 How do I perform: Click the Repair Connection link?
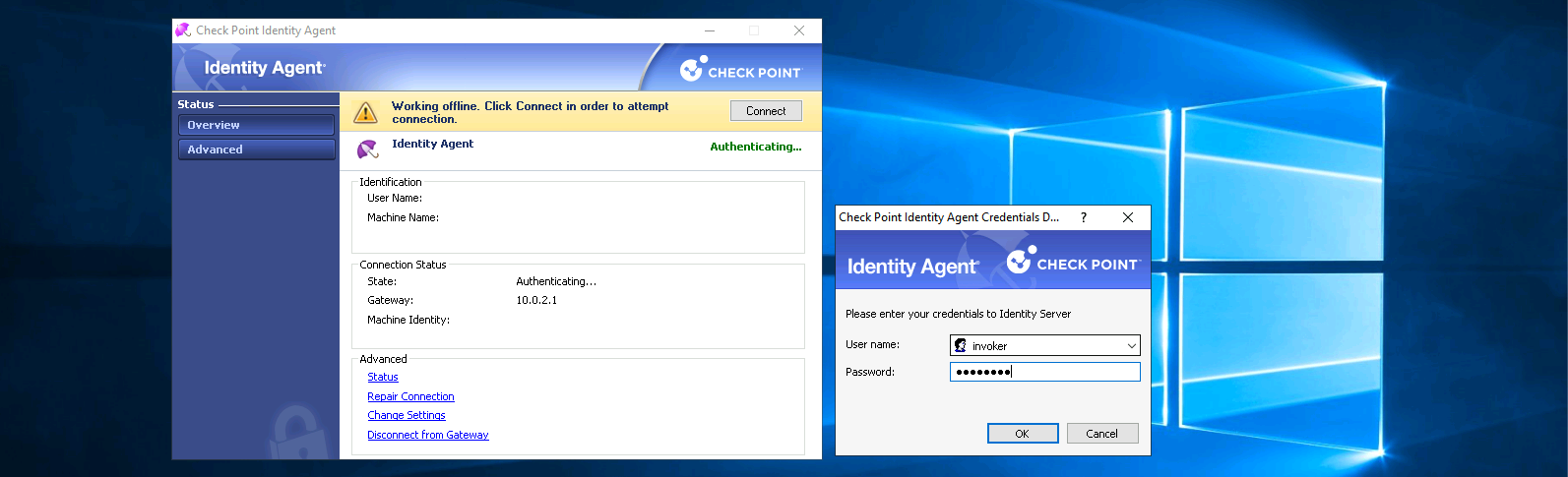coord(410,396)
